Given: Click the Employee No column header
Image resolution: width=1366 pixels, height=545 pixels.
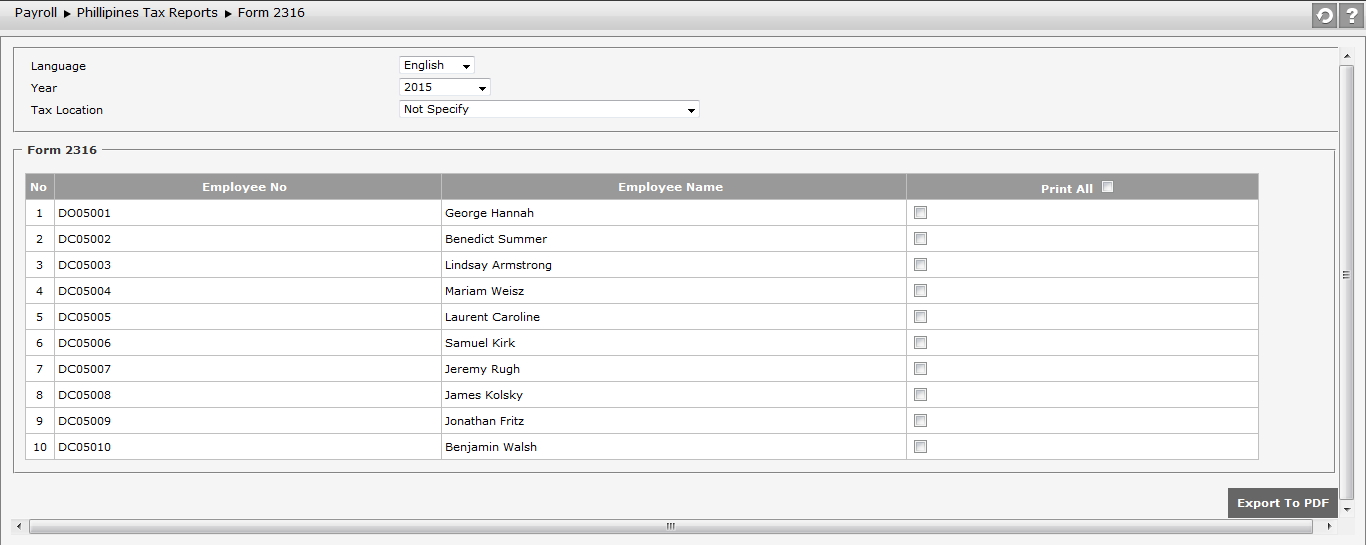Looking at the screenshot, I should pyautogui.click(x=244, y=187).
